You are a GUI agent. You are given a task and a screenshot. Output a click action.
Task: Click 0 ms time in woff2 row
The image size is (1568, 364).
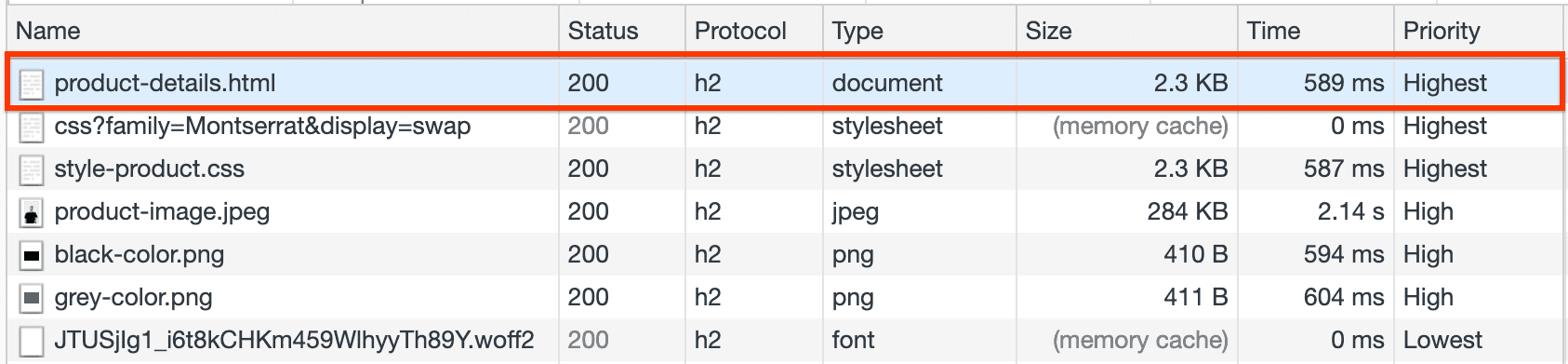(1358, 340)
